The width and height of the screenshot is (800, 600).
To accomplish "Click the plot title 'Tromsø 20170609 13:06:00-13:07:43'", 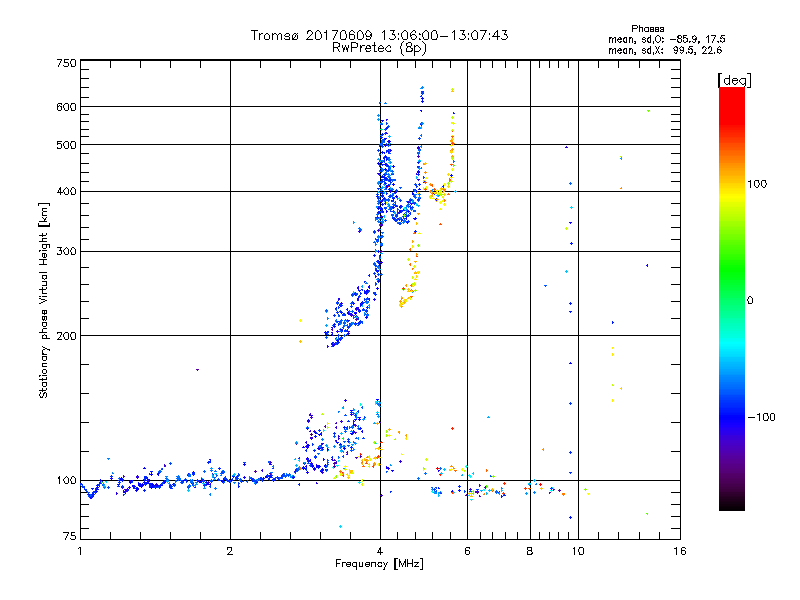I will (x=379, y=35).
